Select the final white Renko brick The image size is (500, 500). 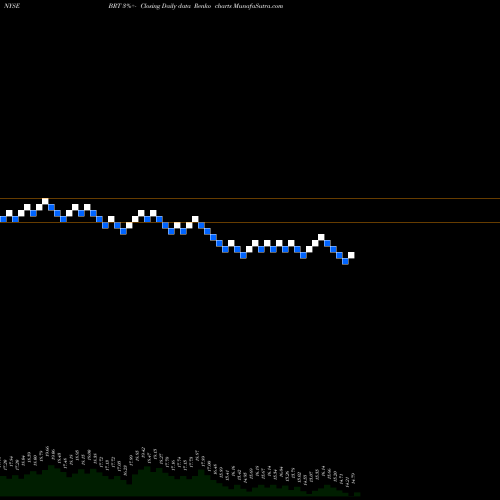351,255
